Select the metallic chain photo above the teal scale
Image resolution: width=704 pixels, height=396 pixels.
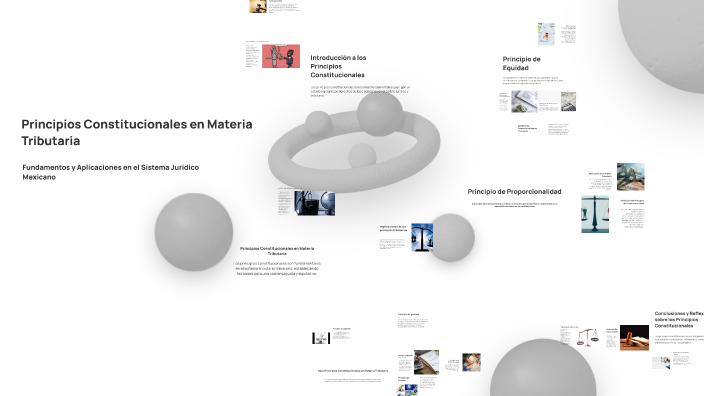(630, 177)
